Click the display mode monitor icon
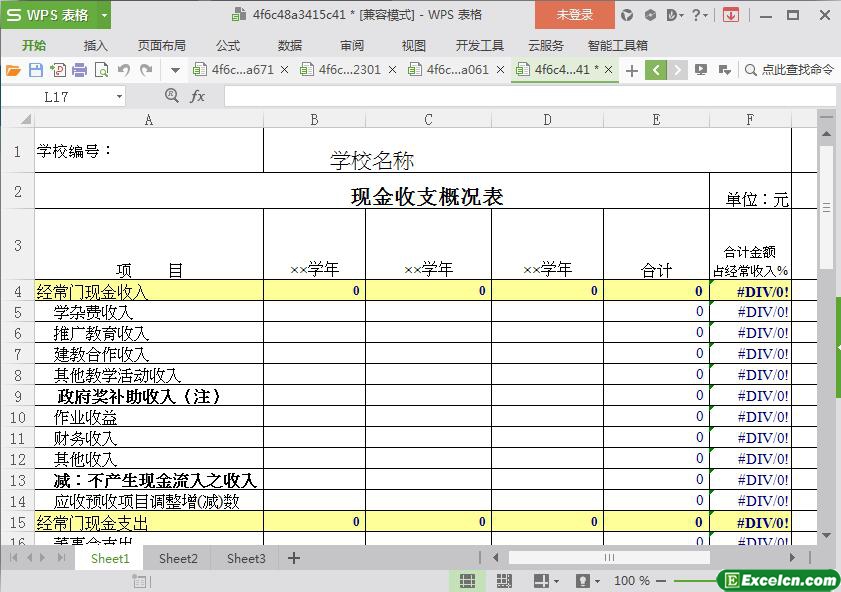Viewport: 841px width, 592px height. click(x=700, y=70)
